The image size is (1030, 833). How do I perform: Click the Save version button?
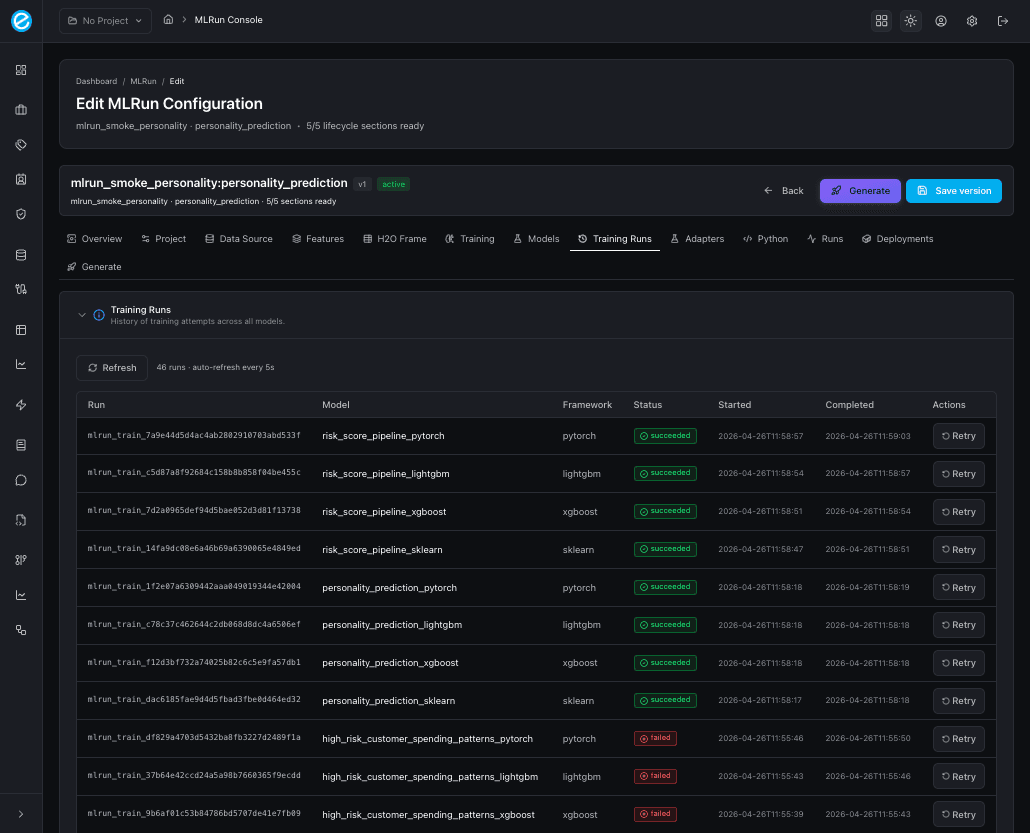coord(953,190)
